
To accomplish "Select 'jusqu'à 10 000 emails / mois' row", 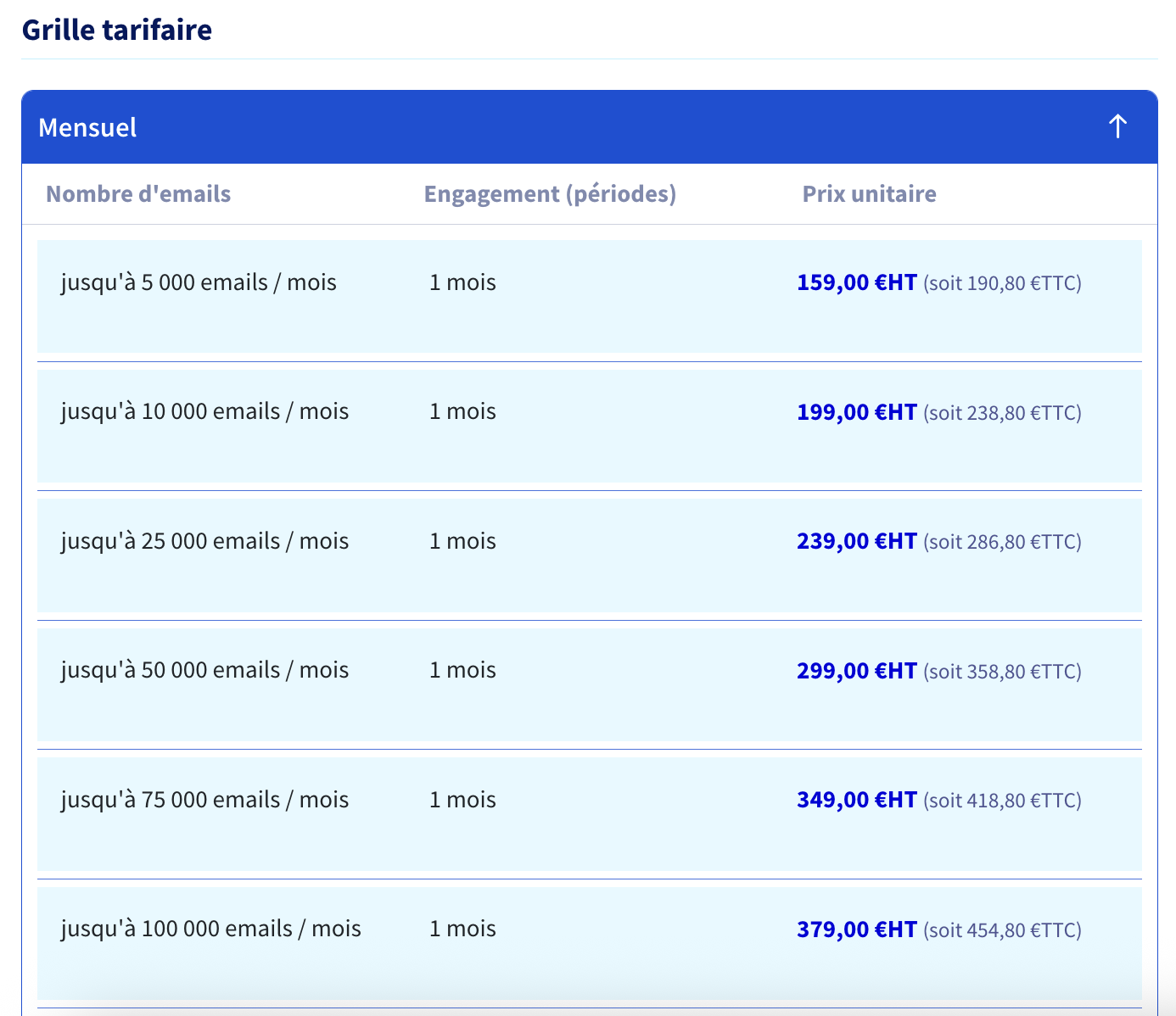I will (x=590, y=426).
